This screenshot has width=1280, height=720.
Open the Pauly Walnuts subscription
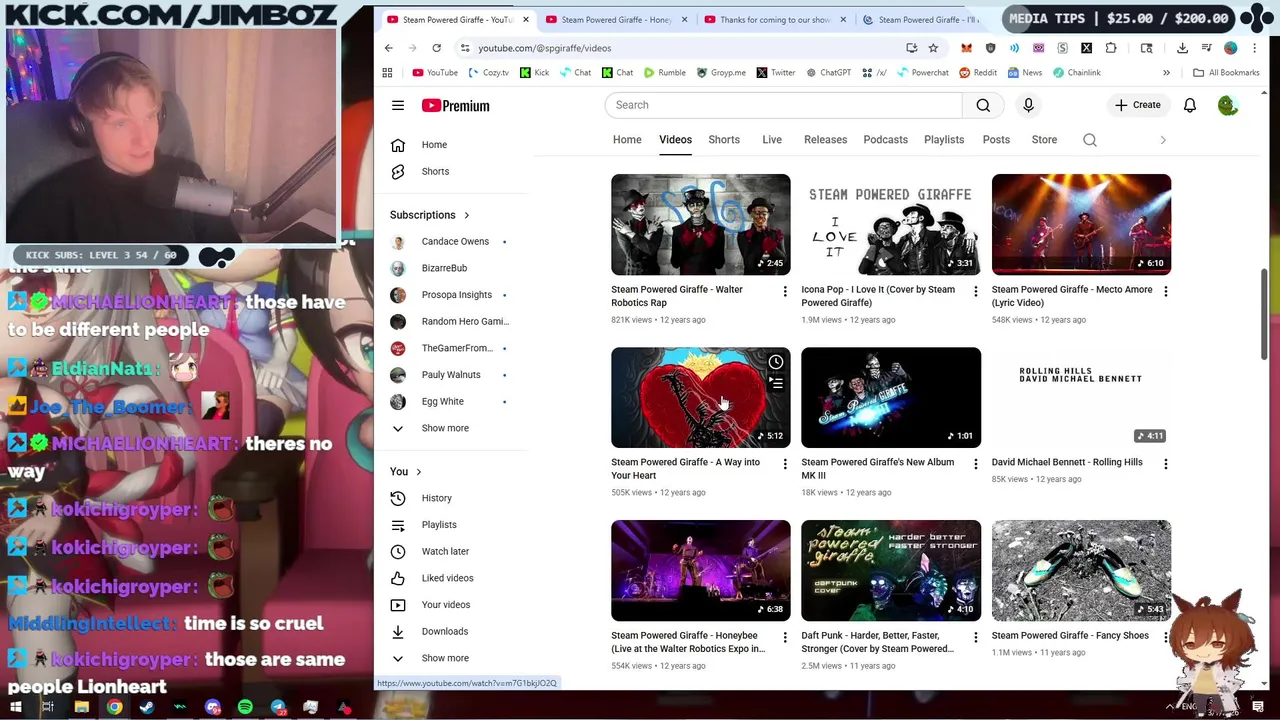[451, 375]
